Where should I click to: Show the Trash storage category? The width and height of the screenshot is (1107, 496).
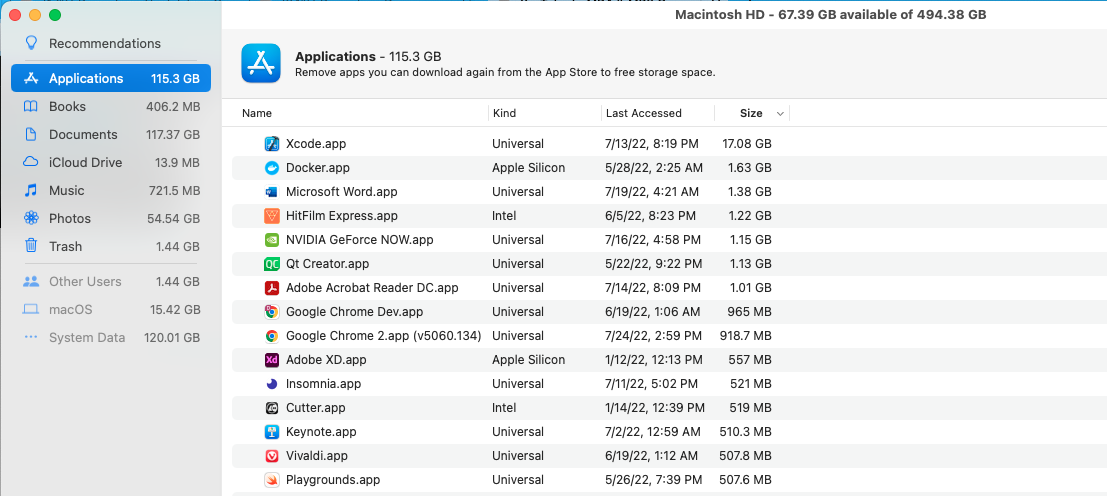click(x=66, y=246)
